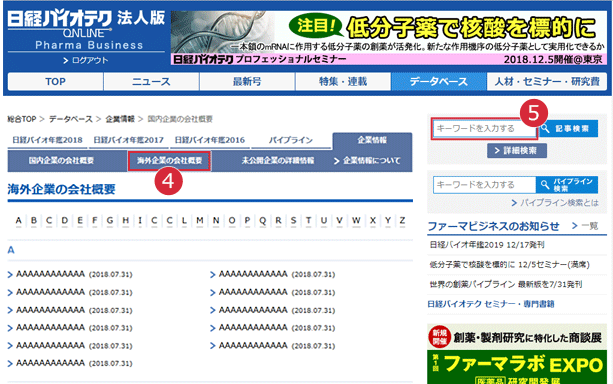
Task: Jump to letter X in the index
Action: [373, 221]
